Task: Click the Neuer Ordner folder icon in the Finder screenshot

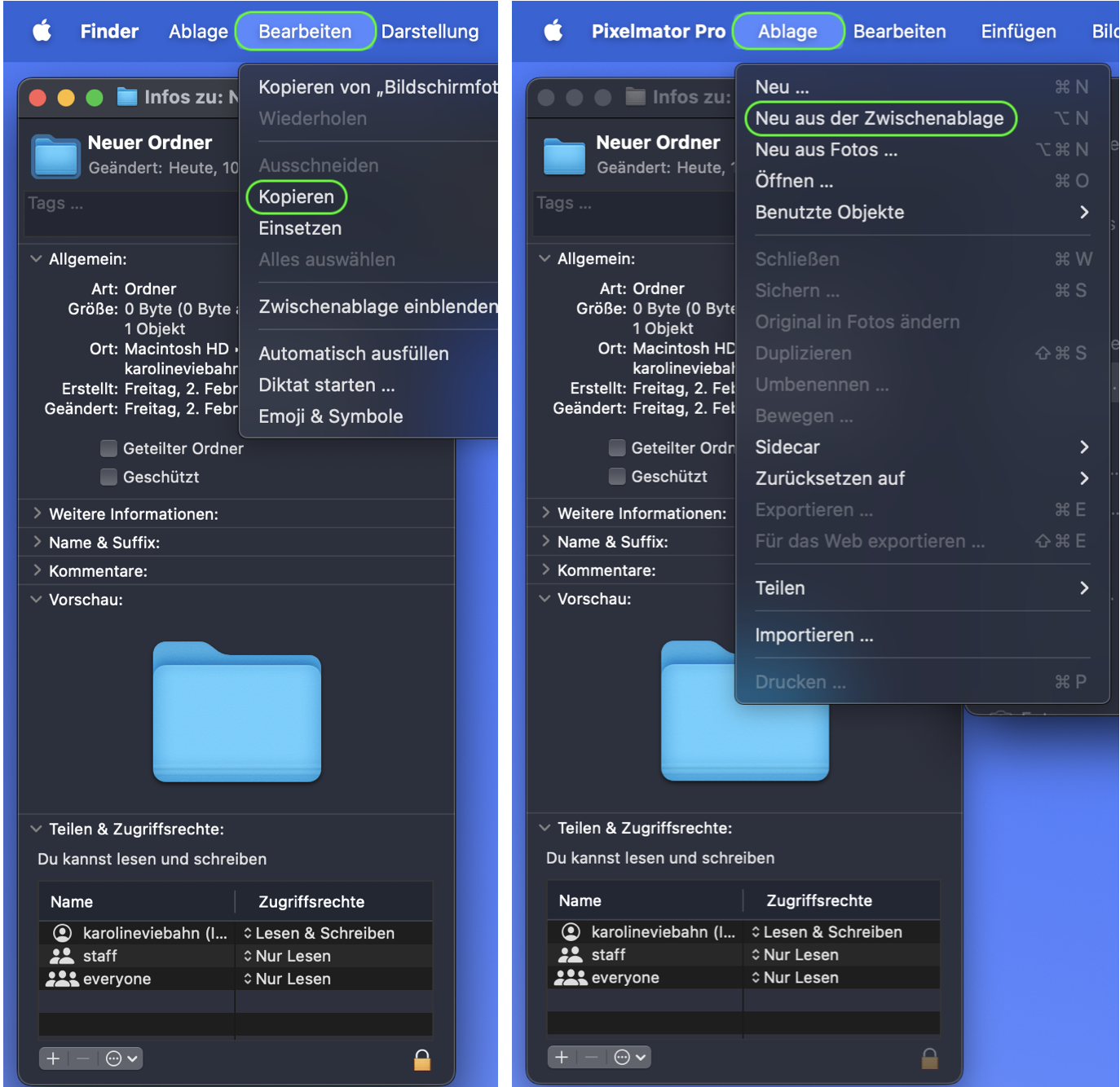Action: click(56, 156)
